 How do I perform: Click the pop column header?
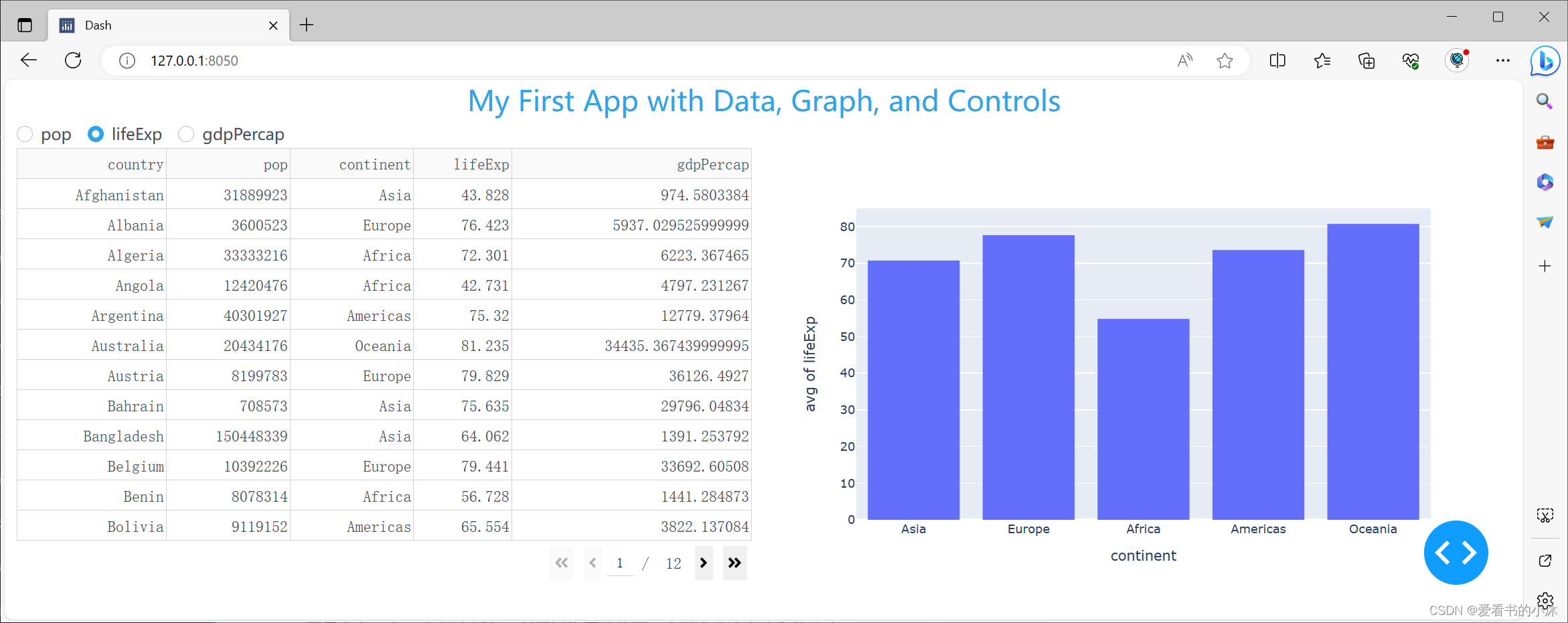228,164
